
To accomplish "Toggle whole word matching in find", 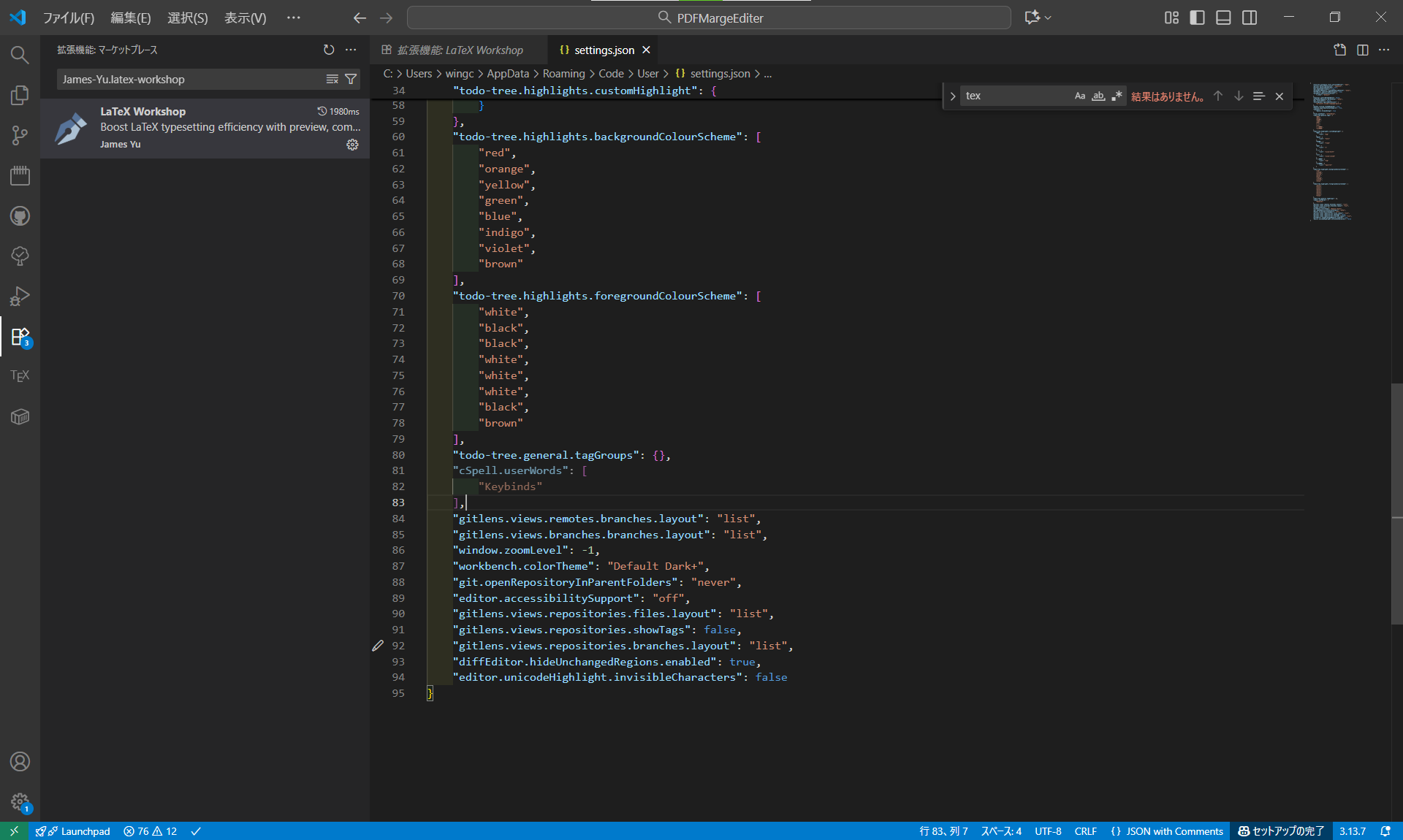I will tap(1098, 96).
